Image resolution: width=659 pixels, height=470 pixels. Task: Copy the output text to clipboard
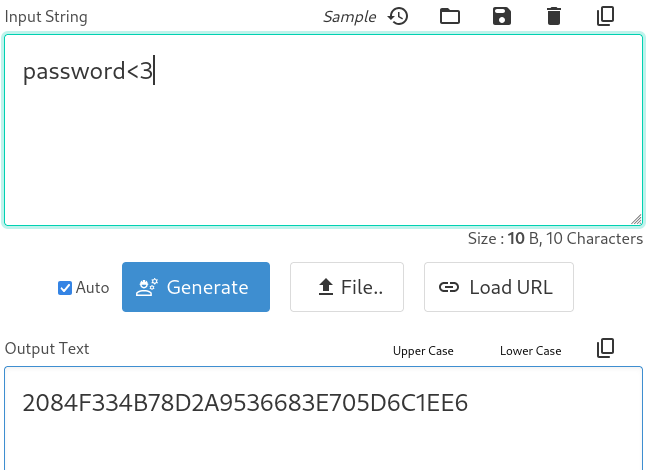(605, 348)
